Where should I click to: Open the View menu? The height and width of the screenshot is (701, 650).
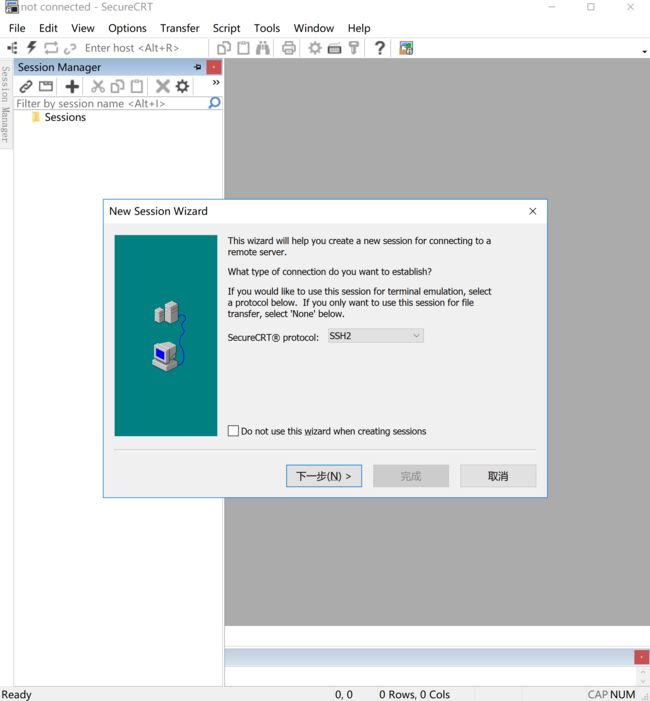83,28
